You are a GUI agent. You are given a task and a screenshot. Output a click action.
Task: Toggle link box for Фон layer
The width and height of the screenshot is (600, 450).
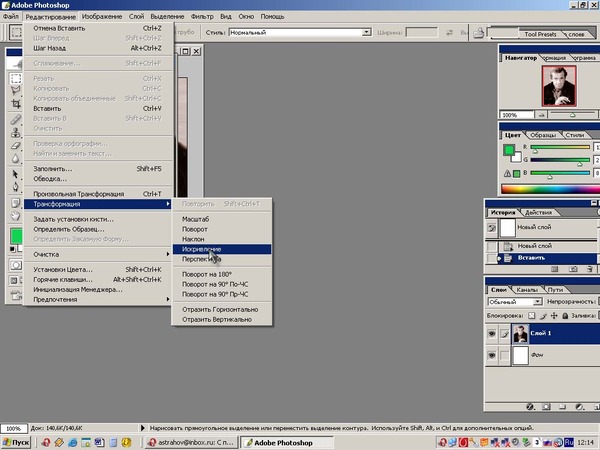[505, 355]
